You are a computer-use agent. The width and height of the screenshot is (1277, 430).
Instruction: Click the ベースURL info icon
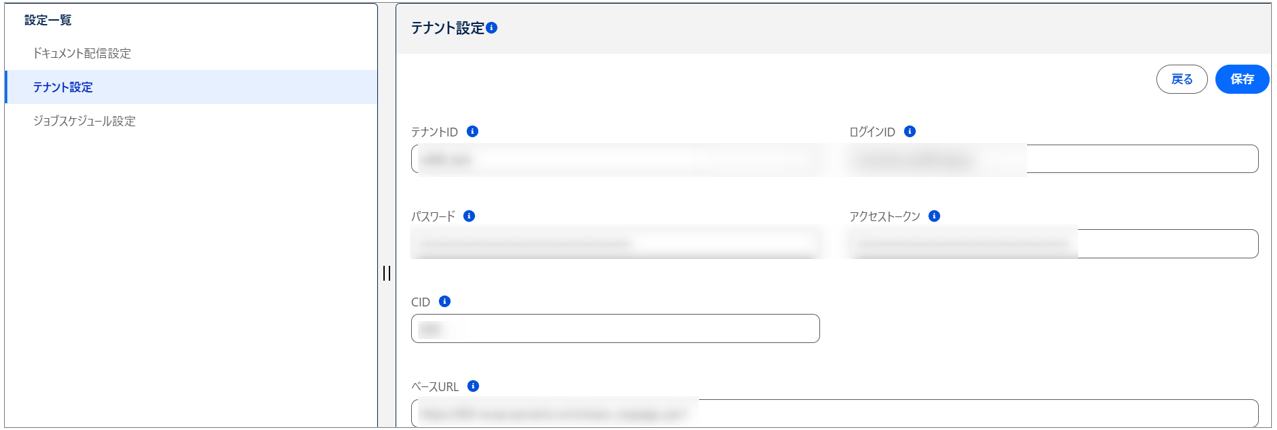[x=473, y=386]
